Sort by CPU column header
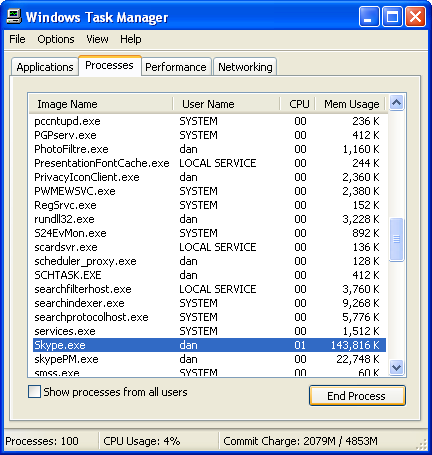Image resolution: width=432 pixels, height=455 pixels. 298,104
